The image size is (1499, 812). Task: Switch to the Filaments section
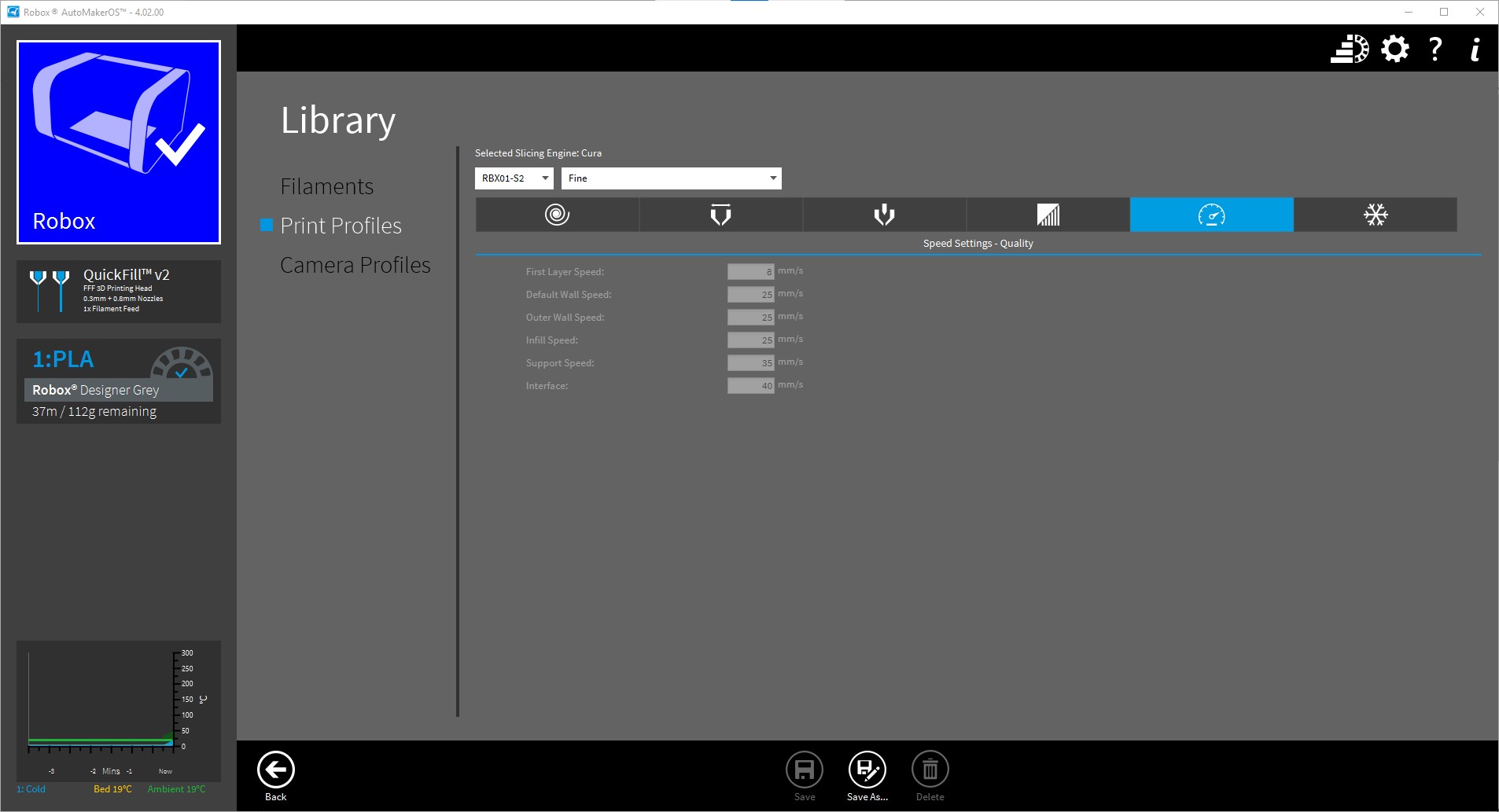[326, 186]
